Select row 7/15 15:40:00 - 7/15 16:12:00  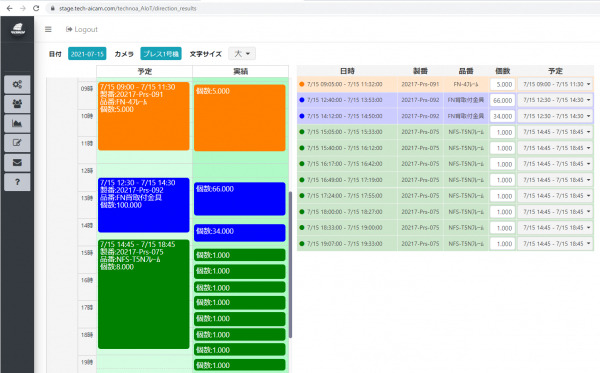[445, 148]
